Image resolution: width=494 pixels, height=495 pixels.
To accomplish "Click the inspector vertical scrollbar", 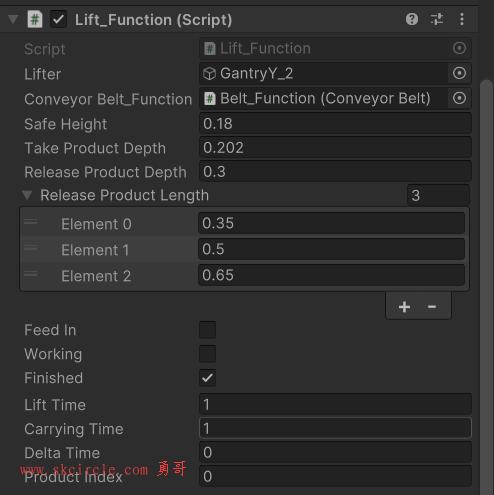I will pyautogui.click(x=487, y=287).
